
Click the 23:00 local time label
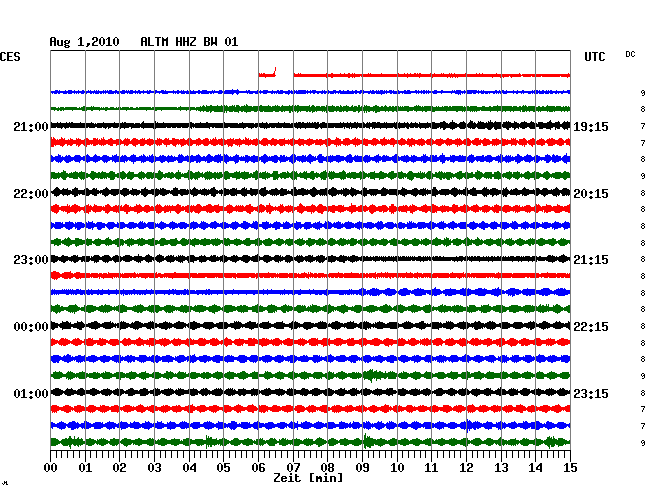pos(31,260)
